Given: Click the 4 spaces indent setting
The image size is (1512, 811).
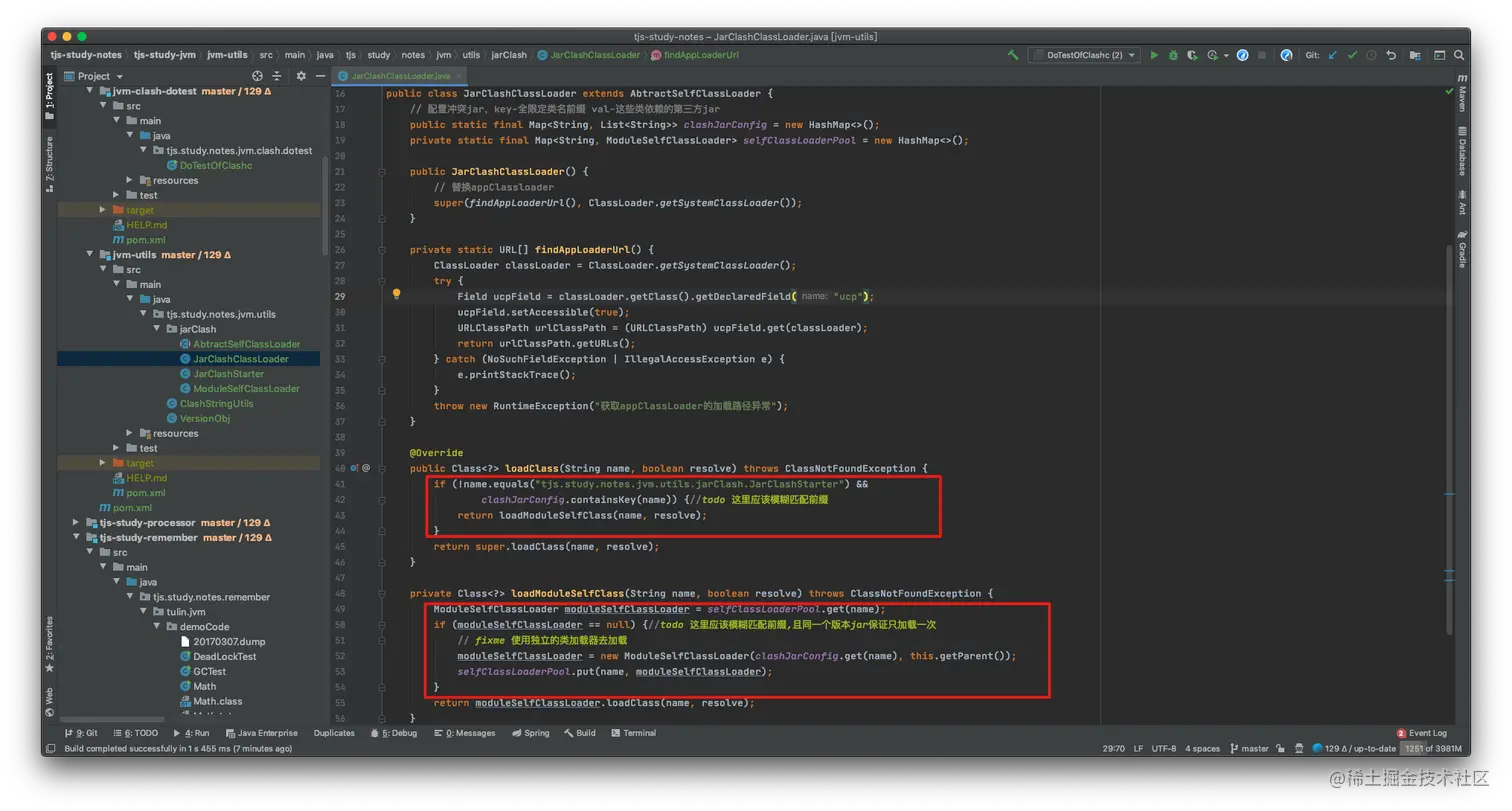Looking at the screenshot, I should click(1202, 748).
